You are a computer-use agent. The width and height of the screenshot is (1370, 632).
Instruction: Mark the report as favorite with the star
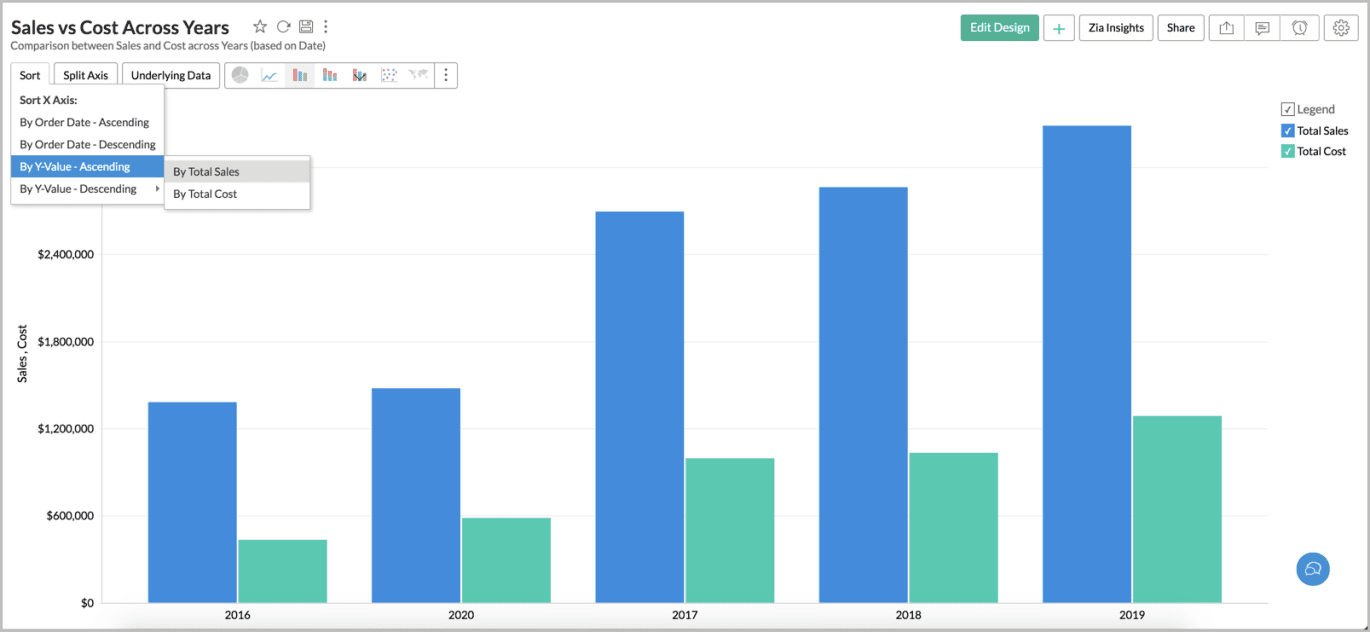[x=260, y=27]
